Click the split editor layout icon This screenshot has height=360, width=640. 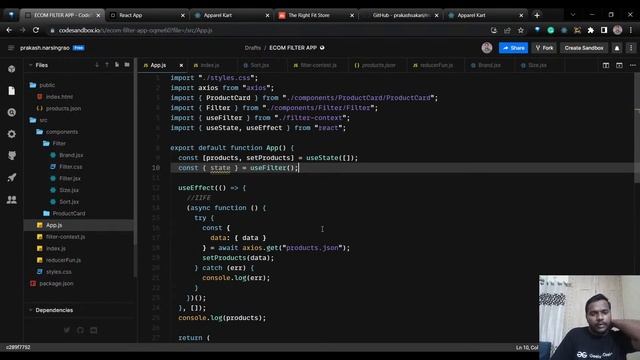(x=606, y=65)
